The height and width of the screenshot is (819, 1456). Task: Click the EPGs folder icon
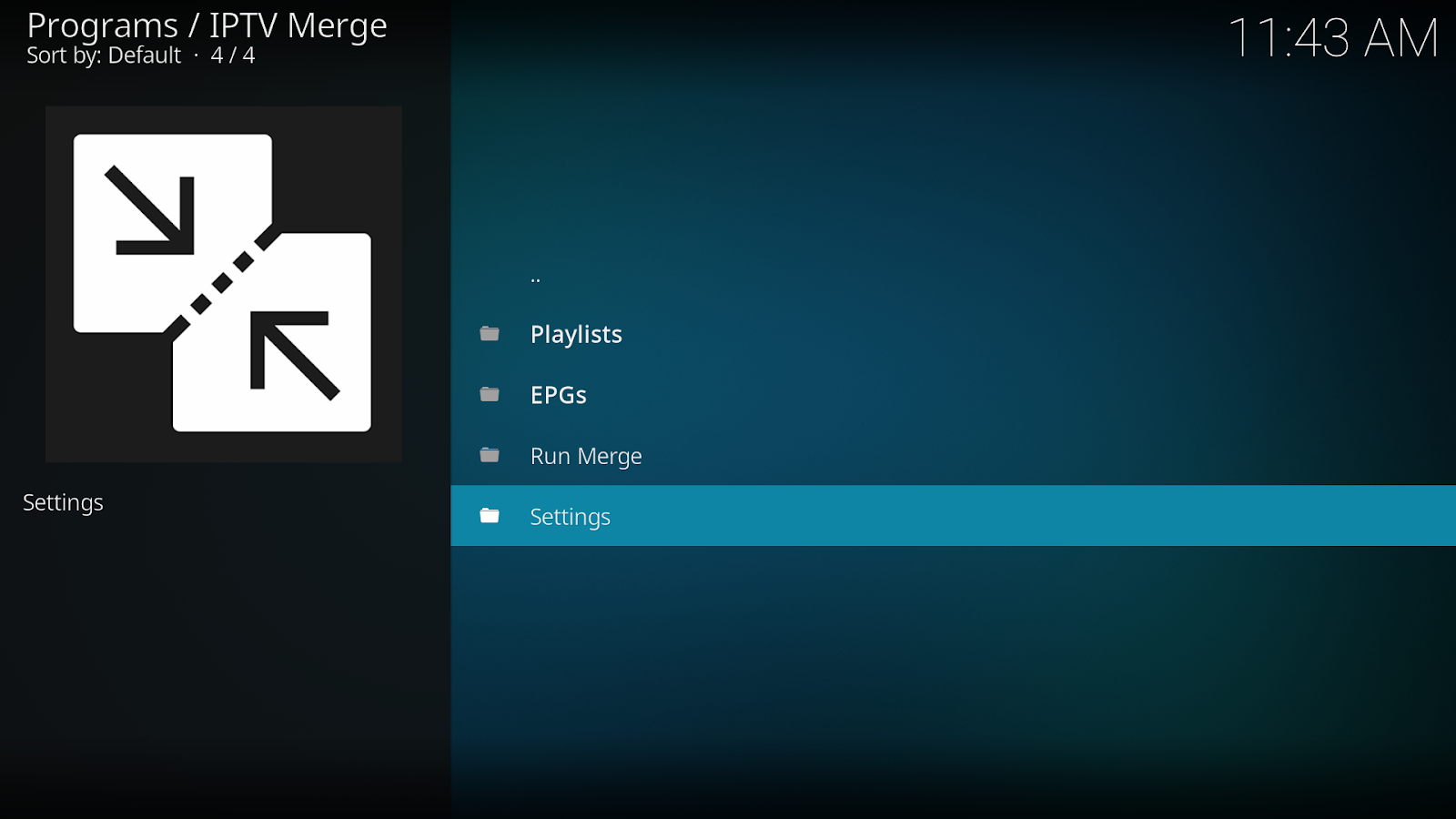click(x=490, y=394)
